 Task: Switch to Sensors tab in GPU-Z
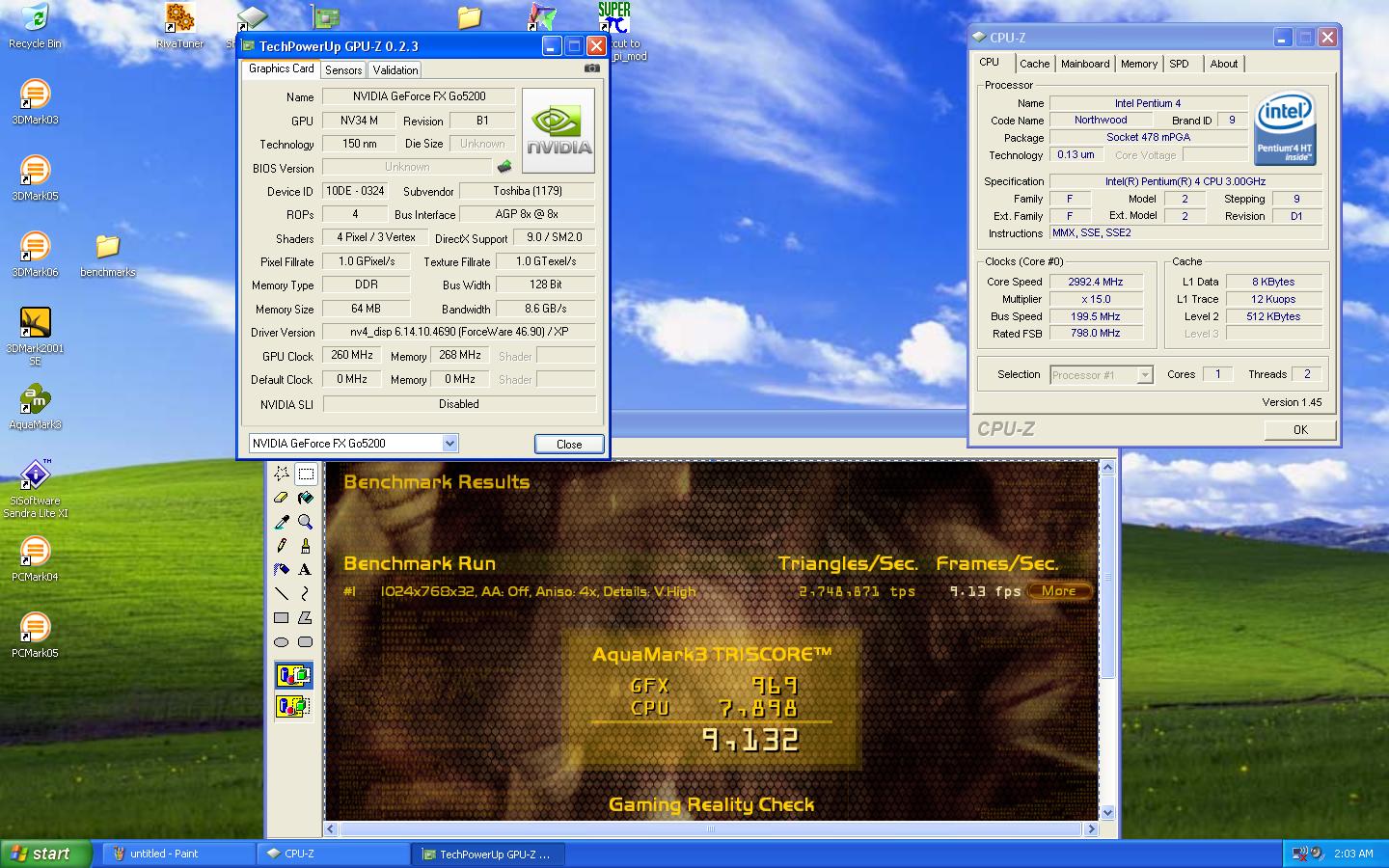[343, 70]
